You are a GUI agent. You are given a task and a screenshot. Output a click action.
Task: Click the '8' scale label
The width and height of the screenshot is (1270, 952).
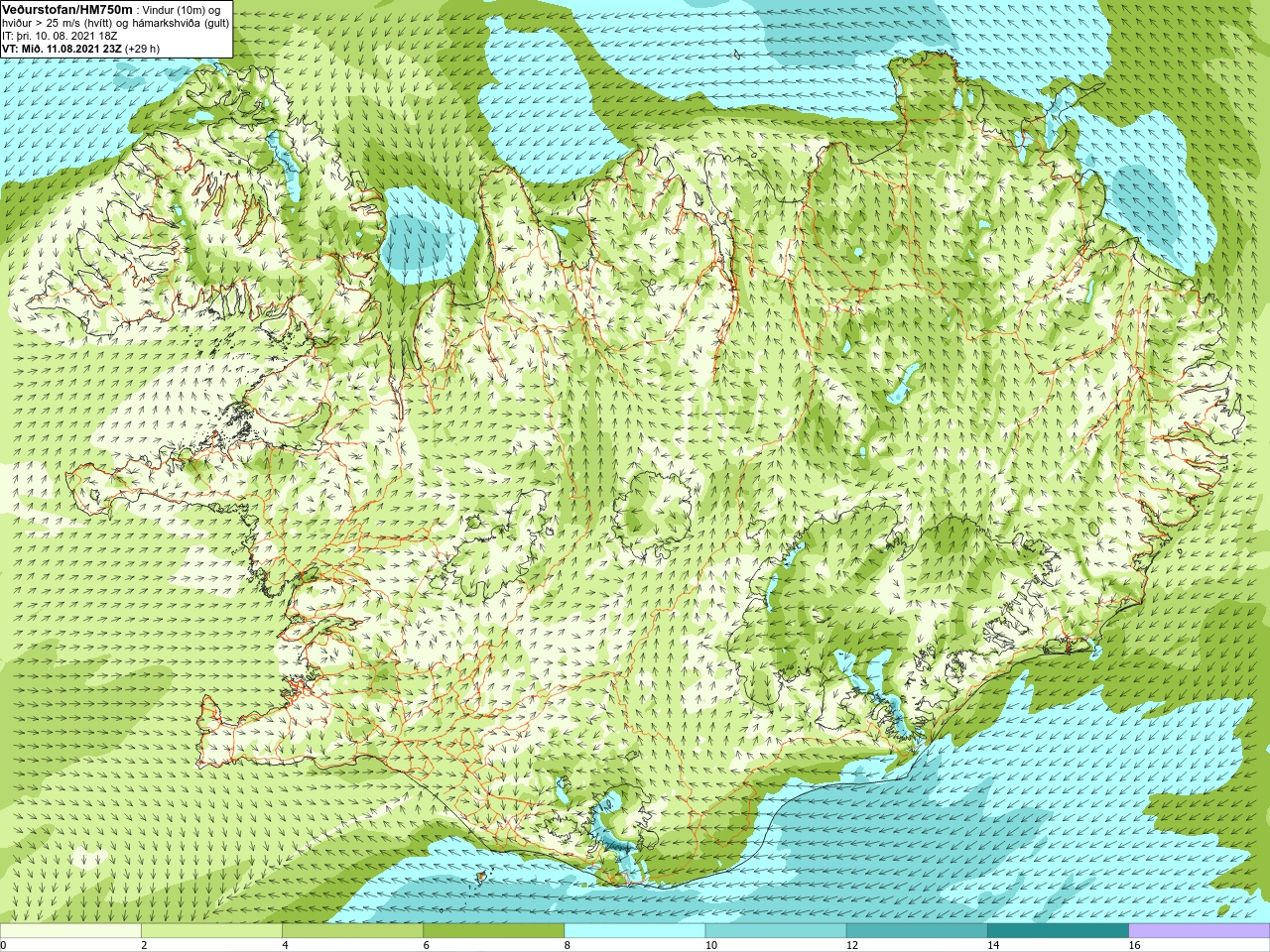(x=568, y=945)
